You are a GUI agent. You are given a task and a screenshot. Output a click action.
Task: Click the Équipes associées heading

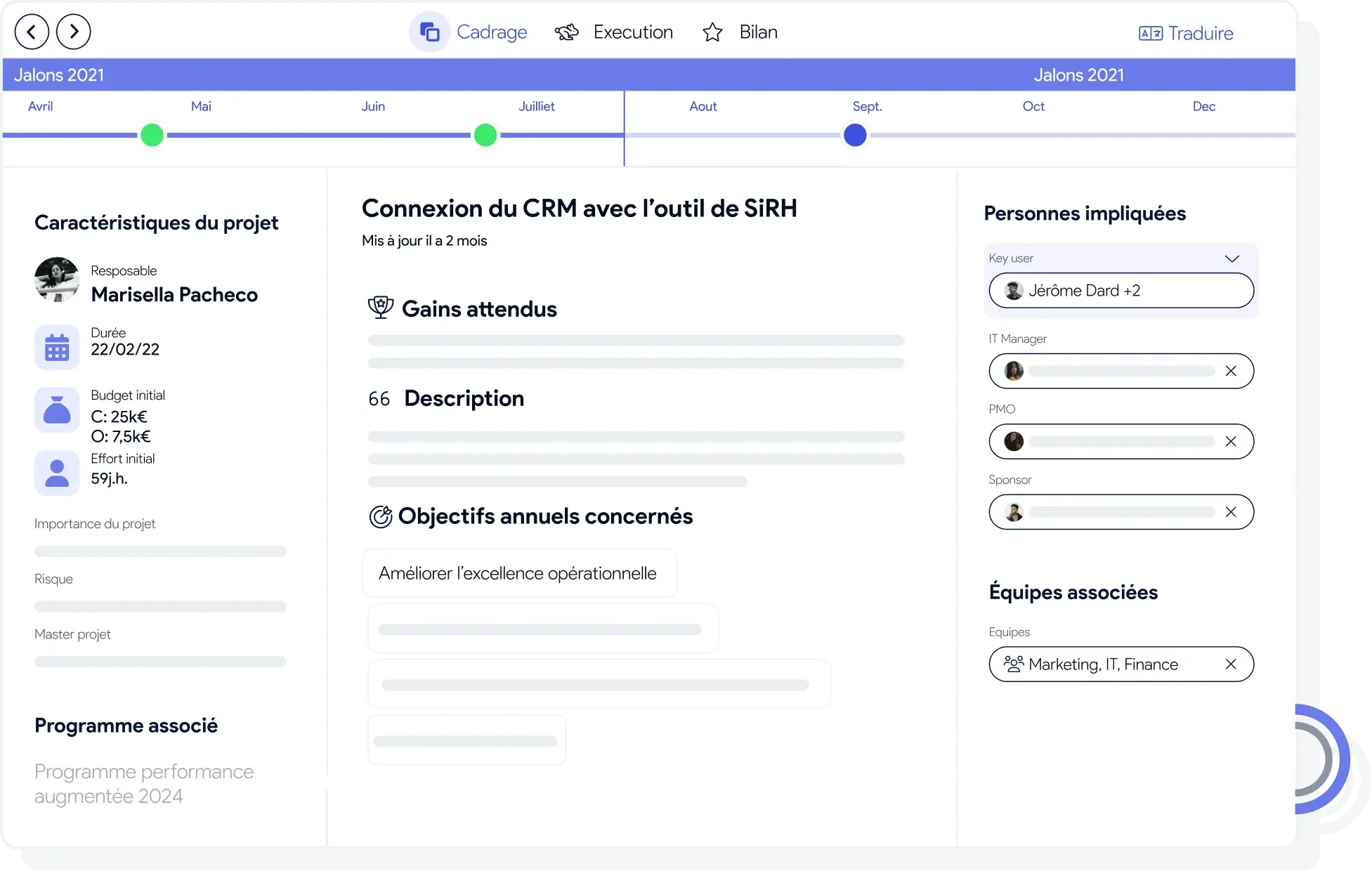click(x=1073, y=592)
